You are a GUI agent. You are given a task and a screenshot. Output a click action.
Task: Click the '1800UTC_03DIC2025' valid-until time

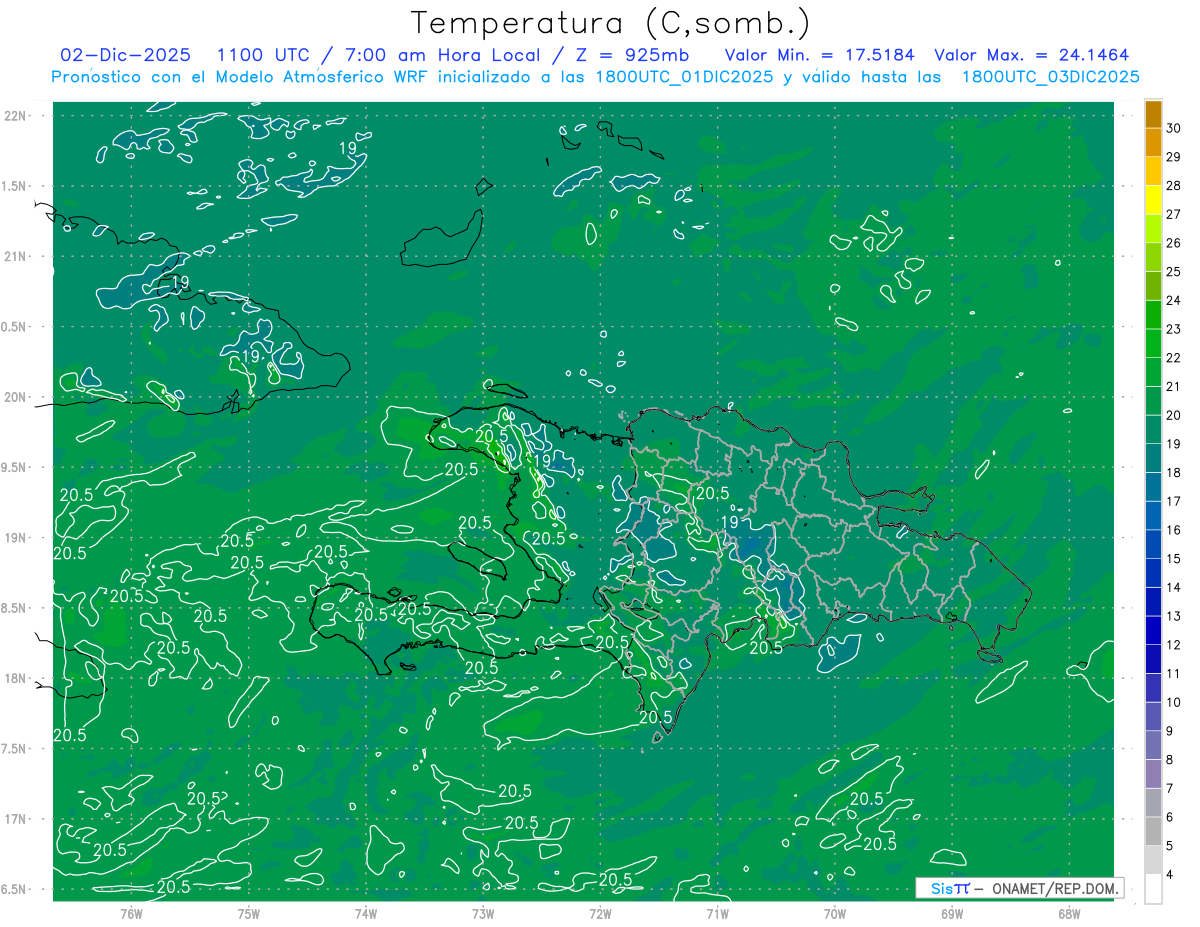1050,77
